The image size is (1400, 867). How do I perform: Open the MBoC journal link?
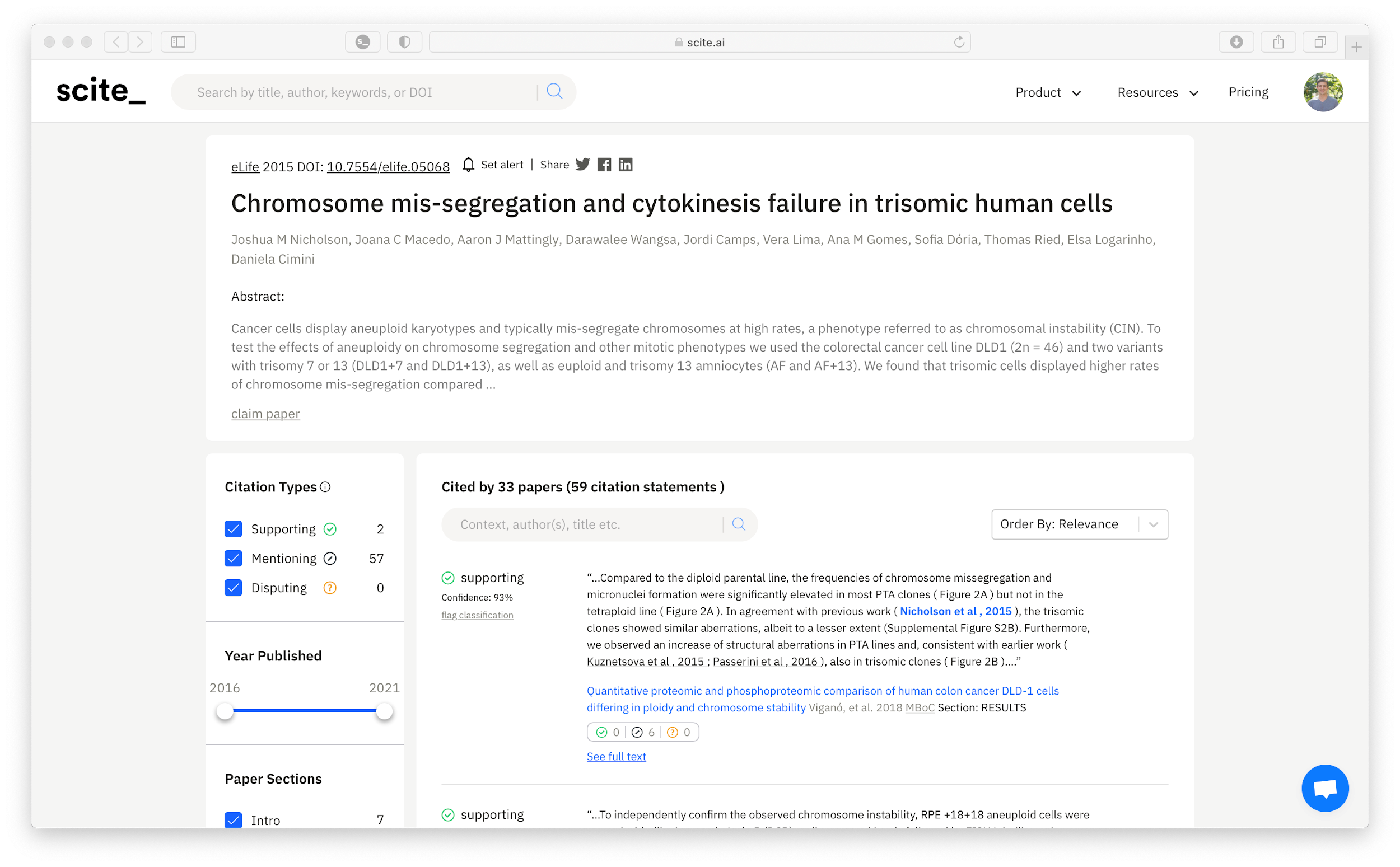[x=920, y=707]
